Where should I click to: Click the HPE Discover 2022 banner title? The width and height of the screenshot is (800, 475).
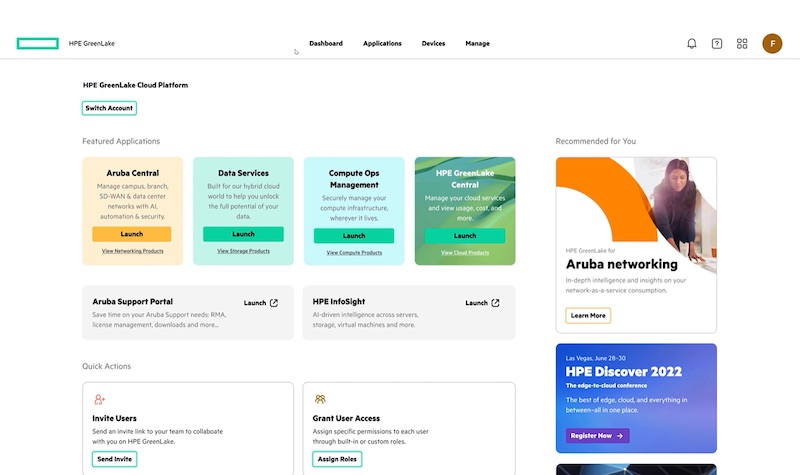(623, 371)
